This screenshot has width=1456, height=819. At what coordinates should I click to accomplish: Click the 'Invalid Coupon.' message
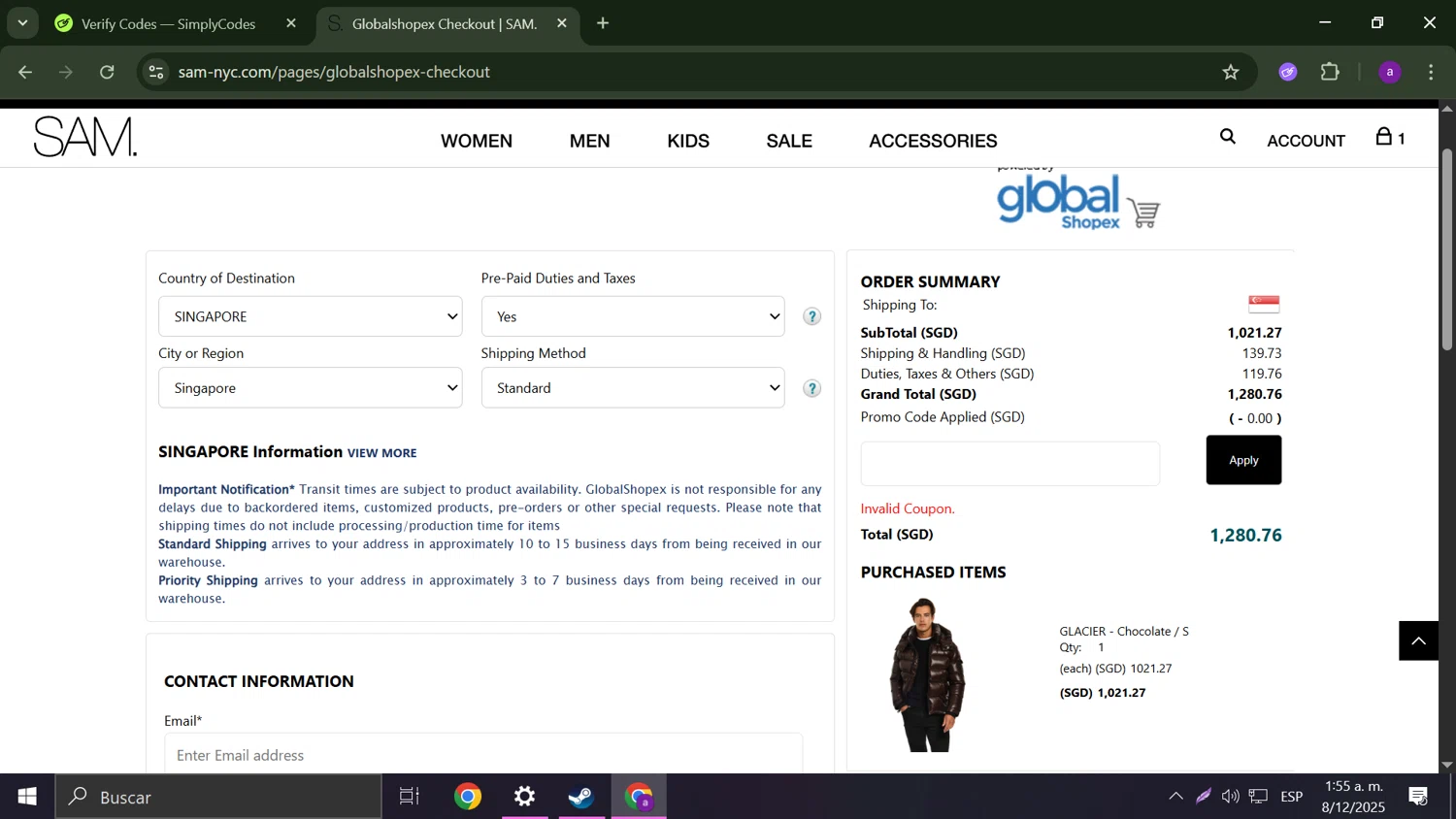coord(908,508)
